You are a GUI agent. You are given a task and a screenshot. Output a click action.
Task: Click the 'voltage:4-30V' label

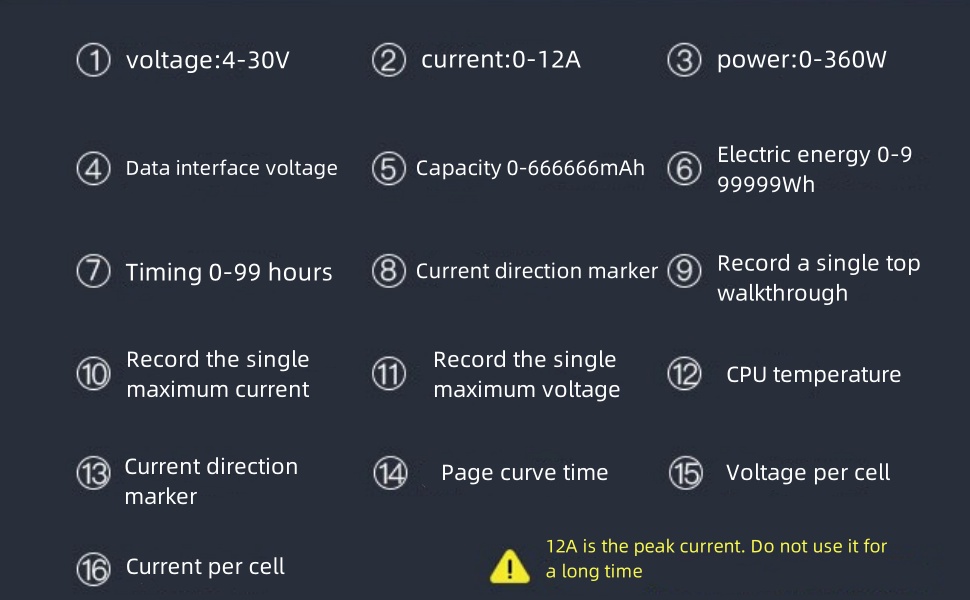coord(207,60)
